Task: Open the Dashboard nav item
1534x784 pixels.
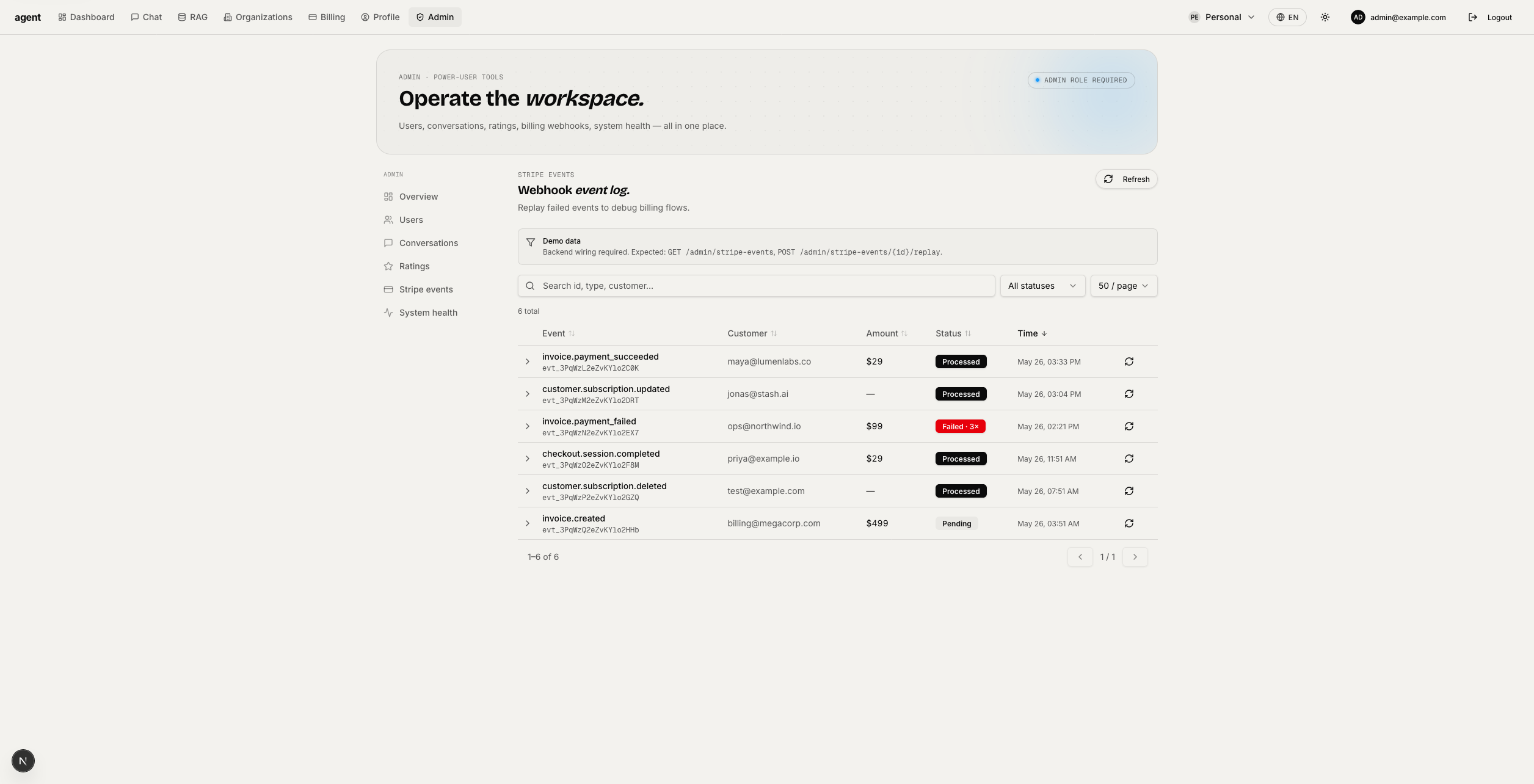Action: (x=86, y=17)
